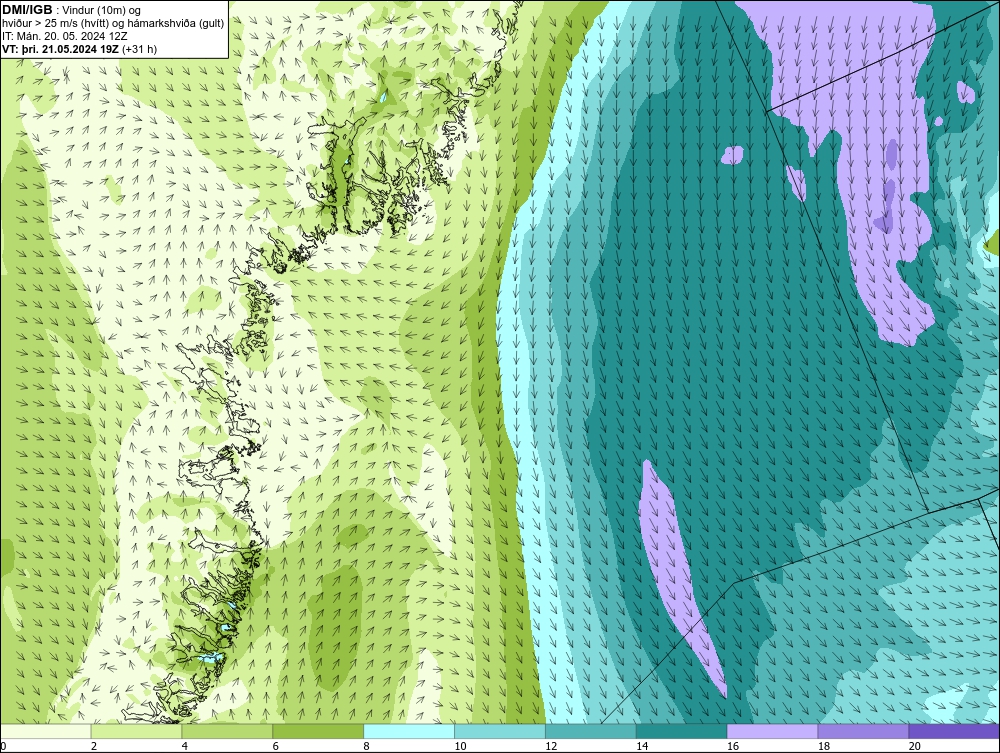Click the dark purple swatch above 20
Image resolution: width=1000 pixels, height=753 pixels.
[x=954, y=731]
